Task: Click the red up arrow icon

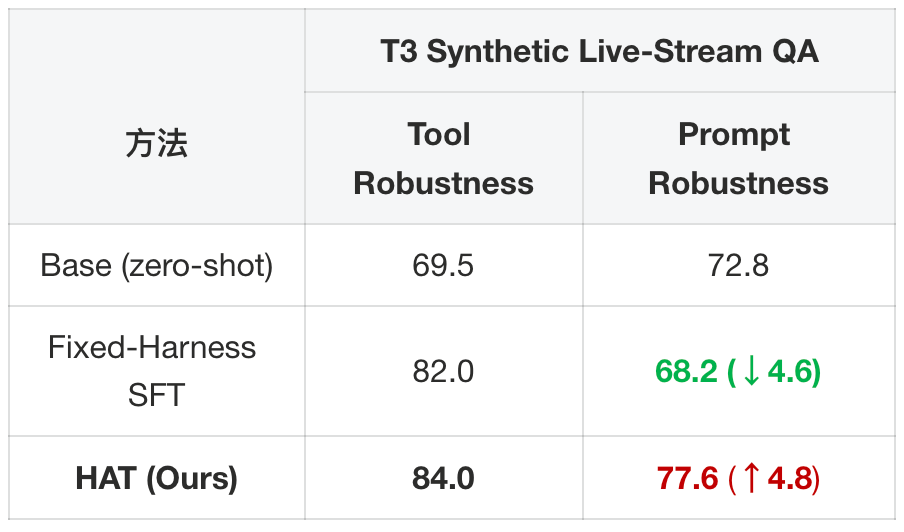Action: click(x=751, y=478)
